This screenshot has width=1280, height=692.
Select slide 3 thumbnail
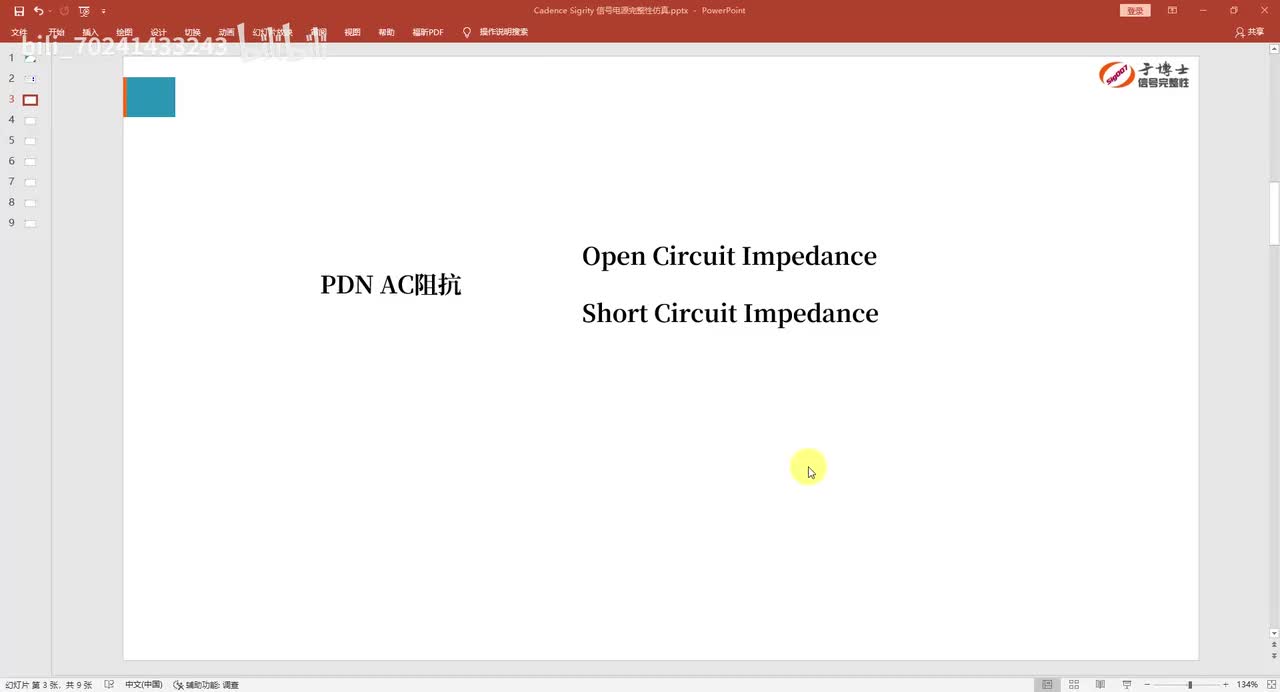point(30,99)
